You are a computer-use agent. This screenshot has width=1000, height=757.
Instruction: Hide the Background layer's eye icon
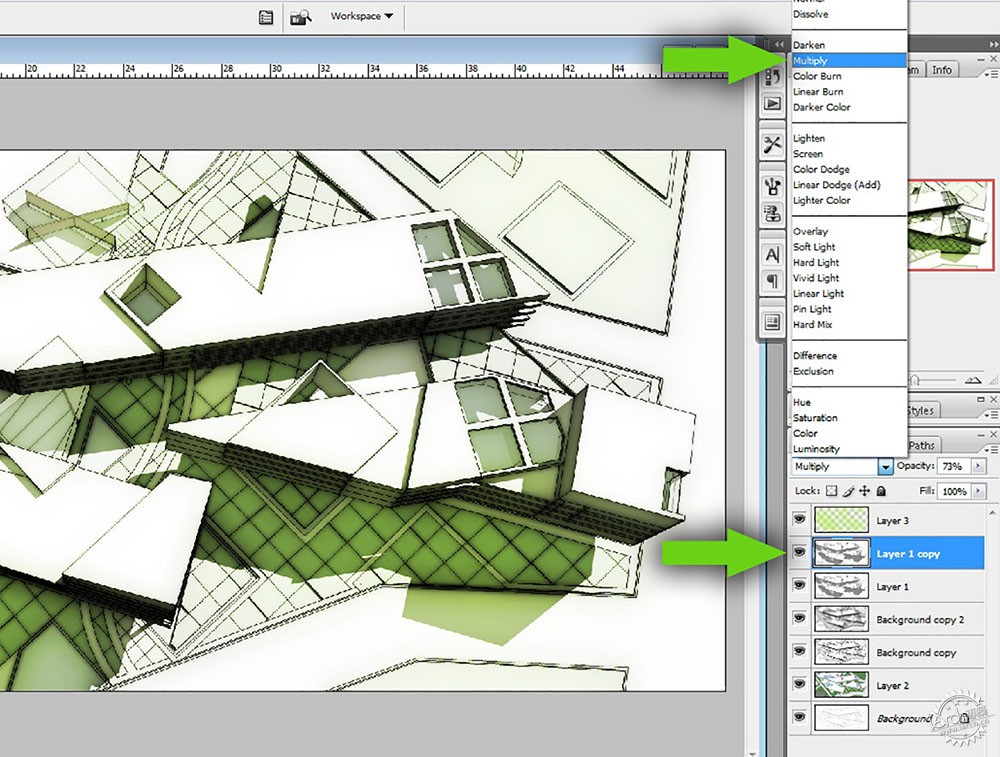pos(799,717)
